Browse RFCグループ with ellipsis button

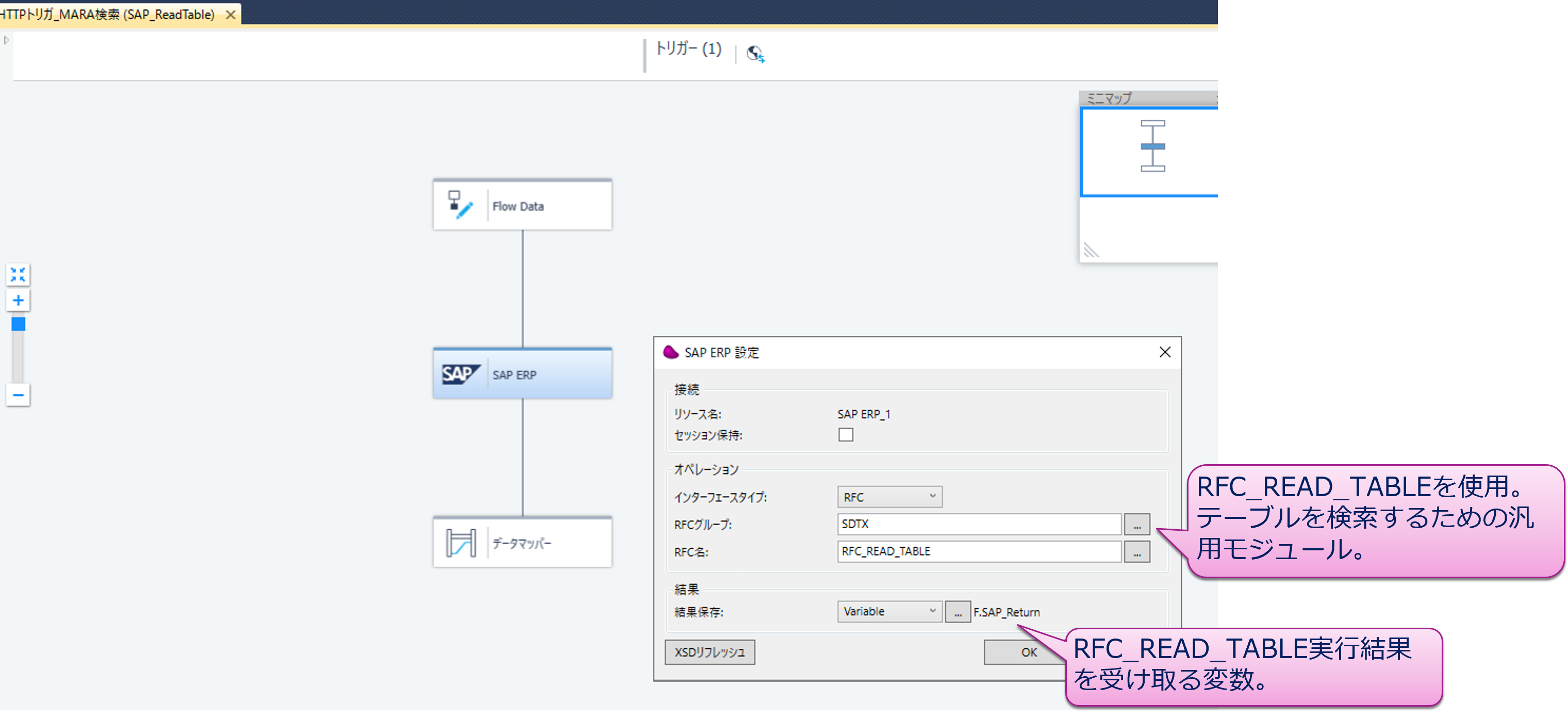pyautogui.click(x=1136, y=524)
